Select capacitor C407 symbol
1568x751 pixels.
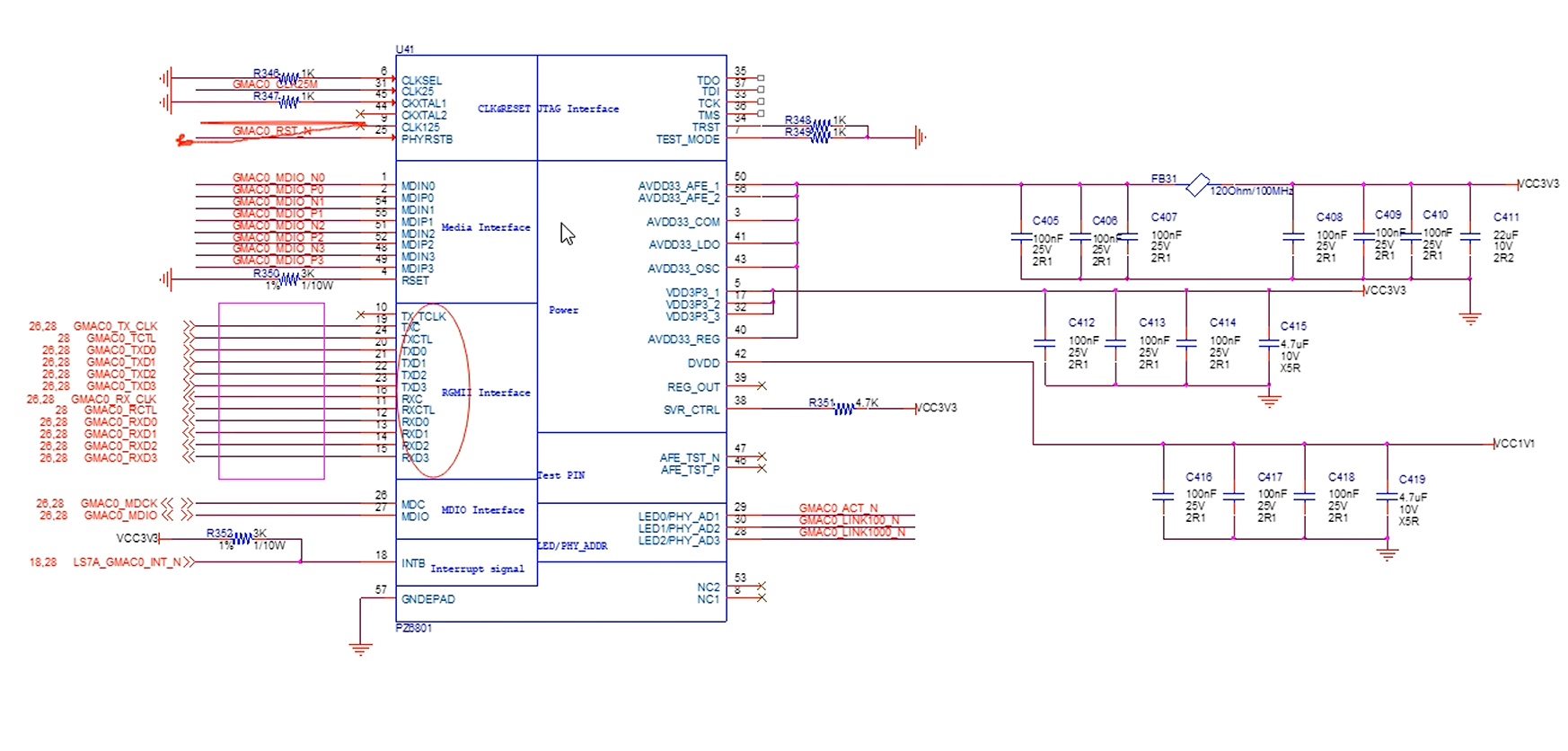pyautogui.click(x=1127, y=237)
